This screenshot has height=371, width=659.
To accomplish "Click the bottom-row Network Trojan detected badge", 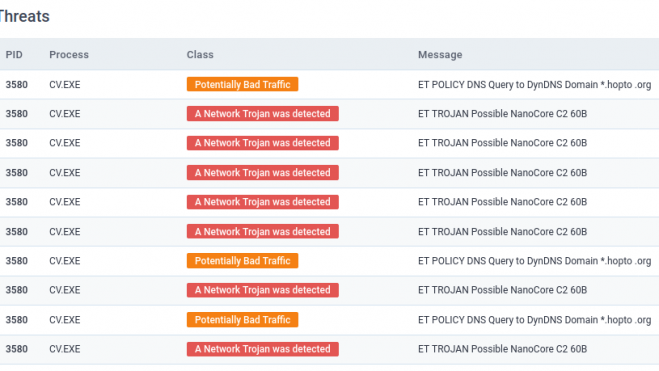I will click(x=263, y=349).
